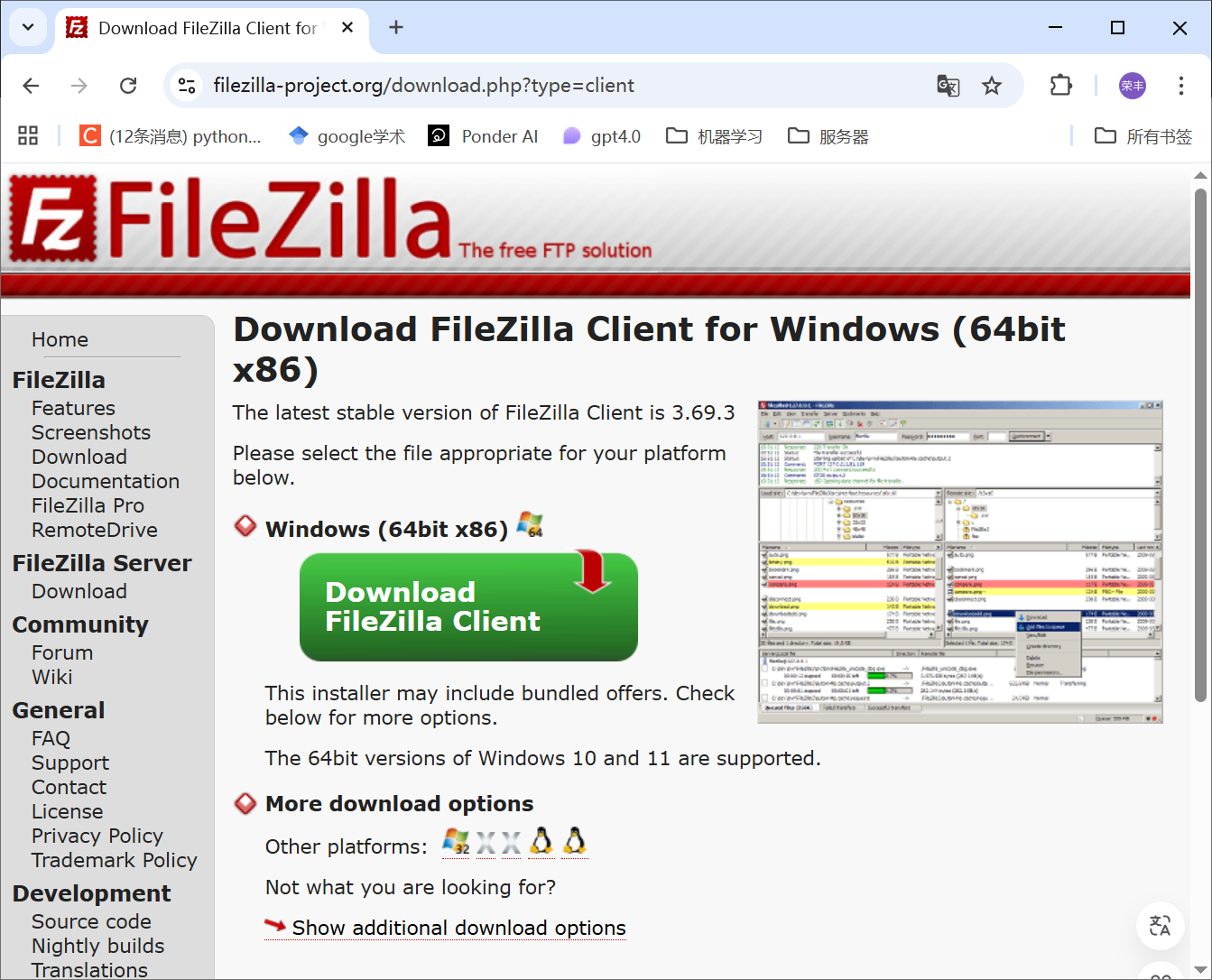Open the apps grid in bookmarks bar
This screenshot has height=980, width=1212.
tap(28, 136)
